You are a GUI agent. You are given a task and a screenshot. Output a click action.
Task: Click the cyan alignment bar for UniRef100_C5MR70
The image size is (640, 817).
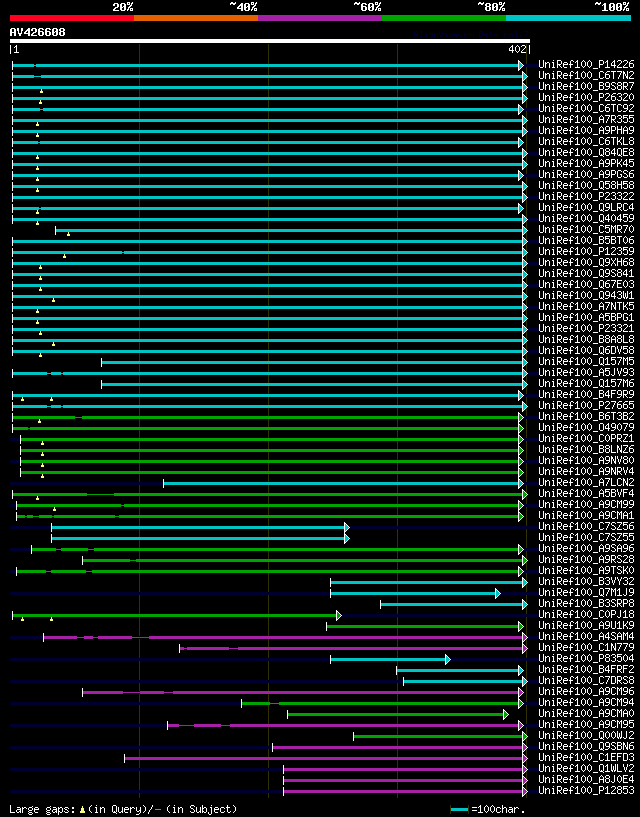point(291,230)
